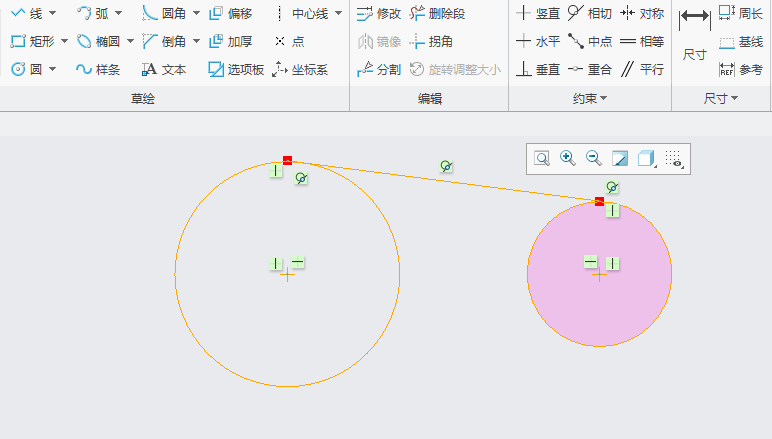The image size is (772, 439).
Task: Click the 拐角 (Corner) tool
Action: (431, 41)
